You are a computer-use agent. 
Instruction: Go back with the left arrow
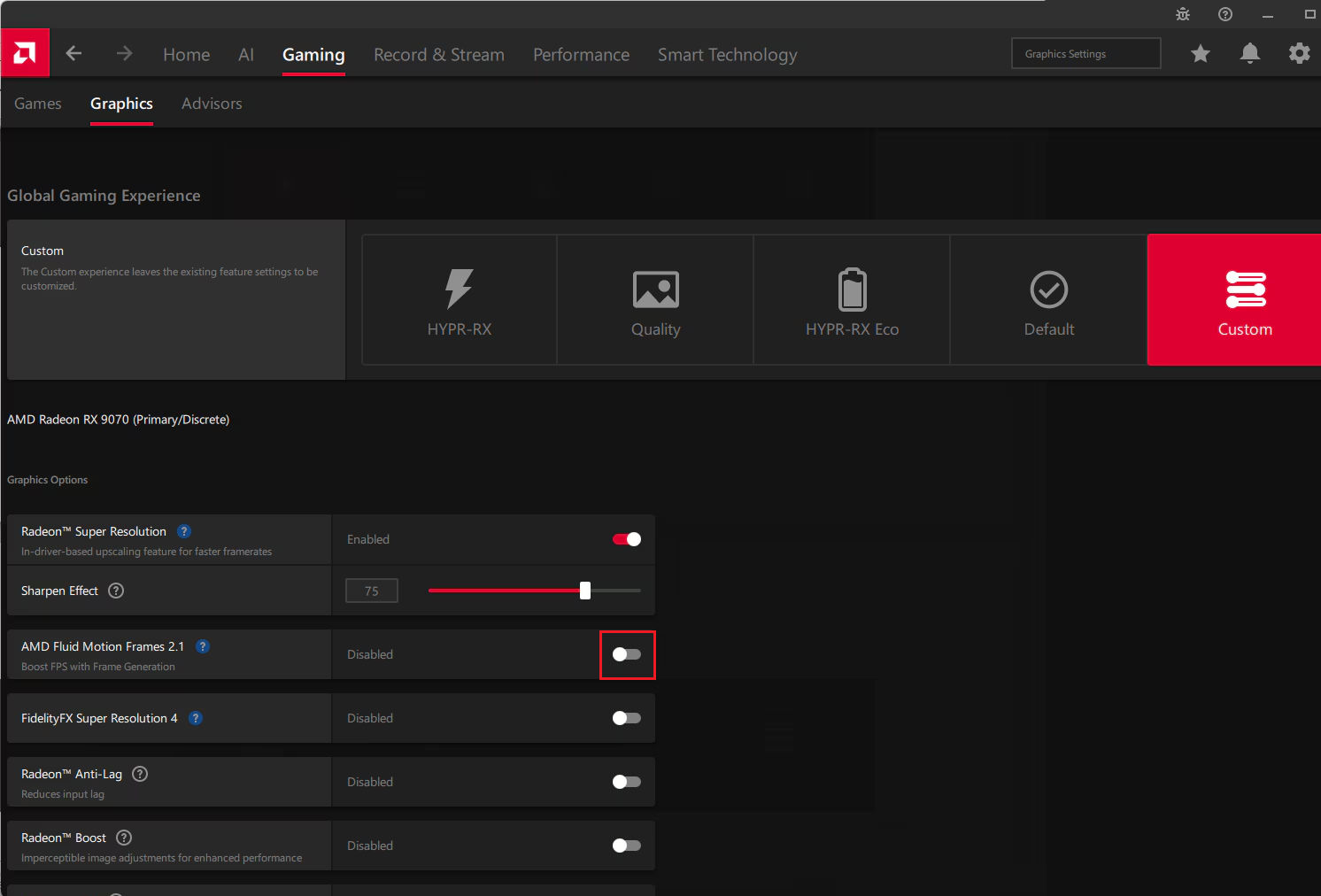tap(73, 53)
